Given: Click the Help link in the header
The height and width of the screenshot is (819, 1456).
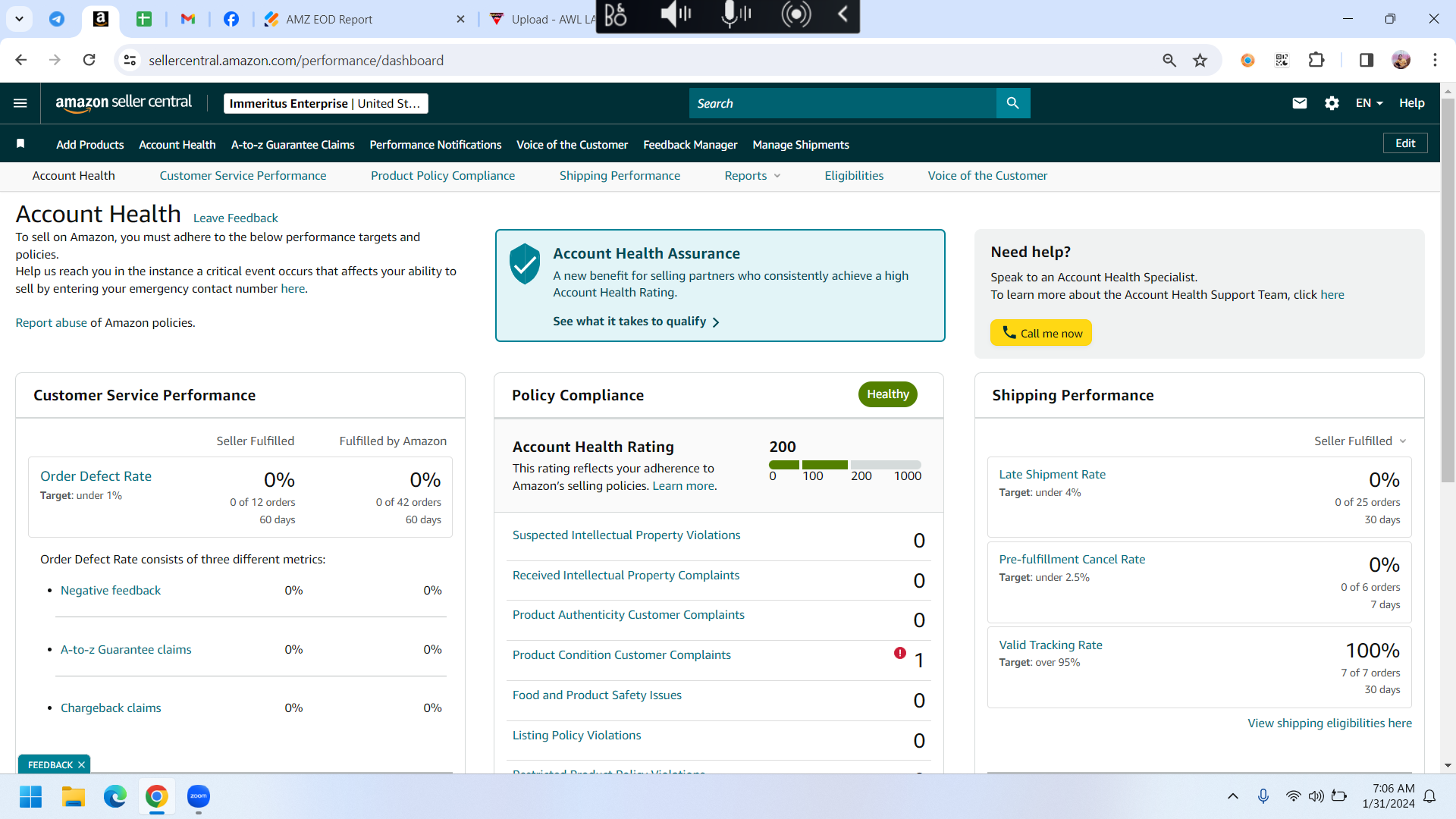Looking at the screenshot, I should coord(1412,103).
